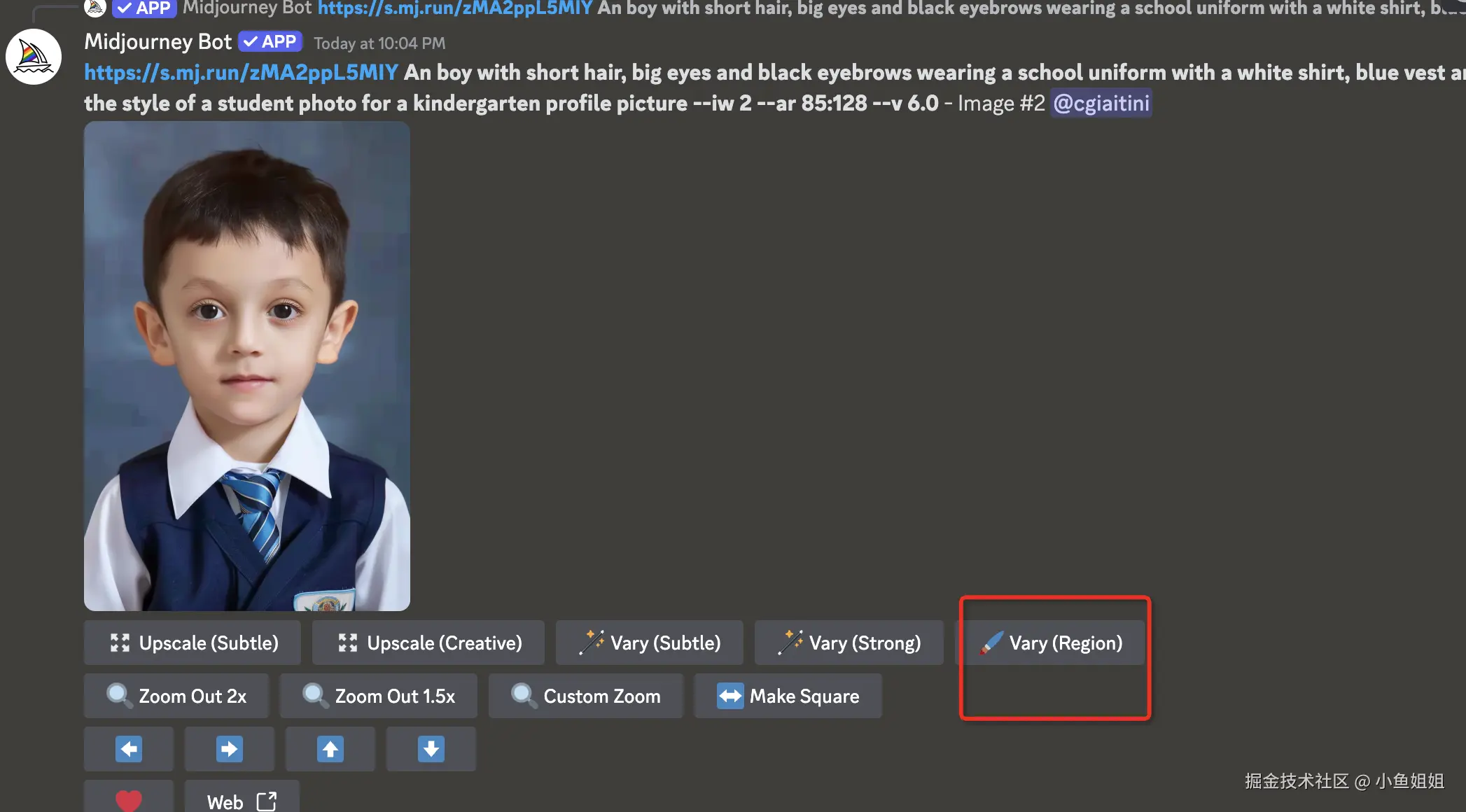This screenshot has width=1466, height=812.
Task: Click the Upscale (Creative) button
Action: click(428, 643)
